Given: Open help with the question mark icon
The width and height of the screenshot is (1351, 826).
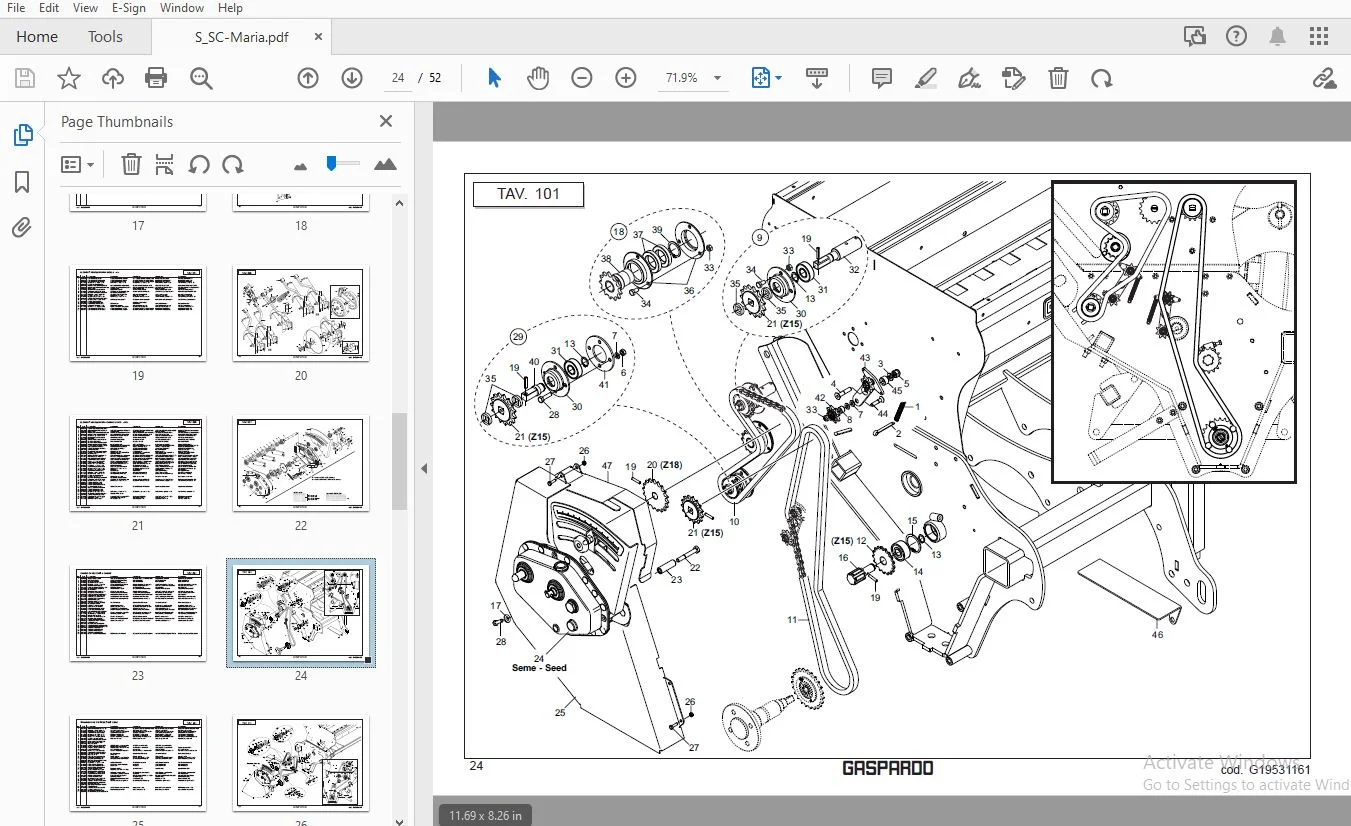Looking at the screenshot, I should click(1236, 37).
